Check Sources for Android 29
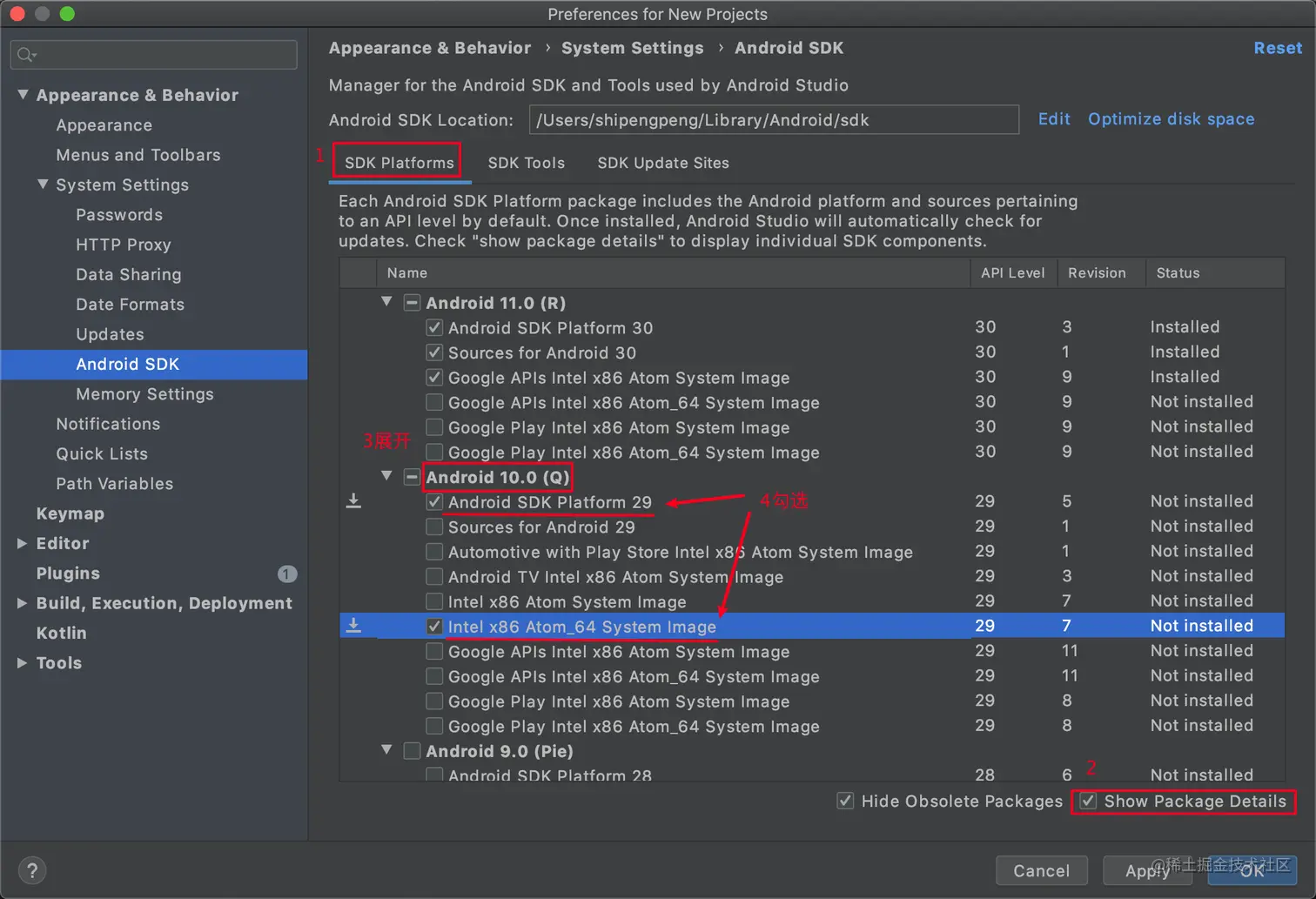This screenshot has height=899, width=1316. click(434, 527)
